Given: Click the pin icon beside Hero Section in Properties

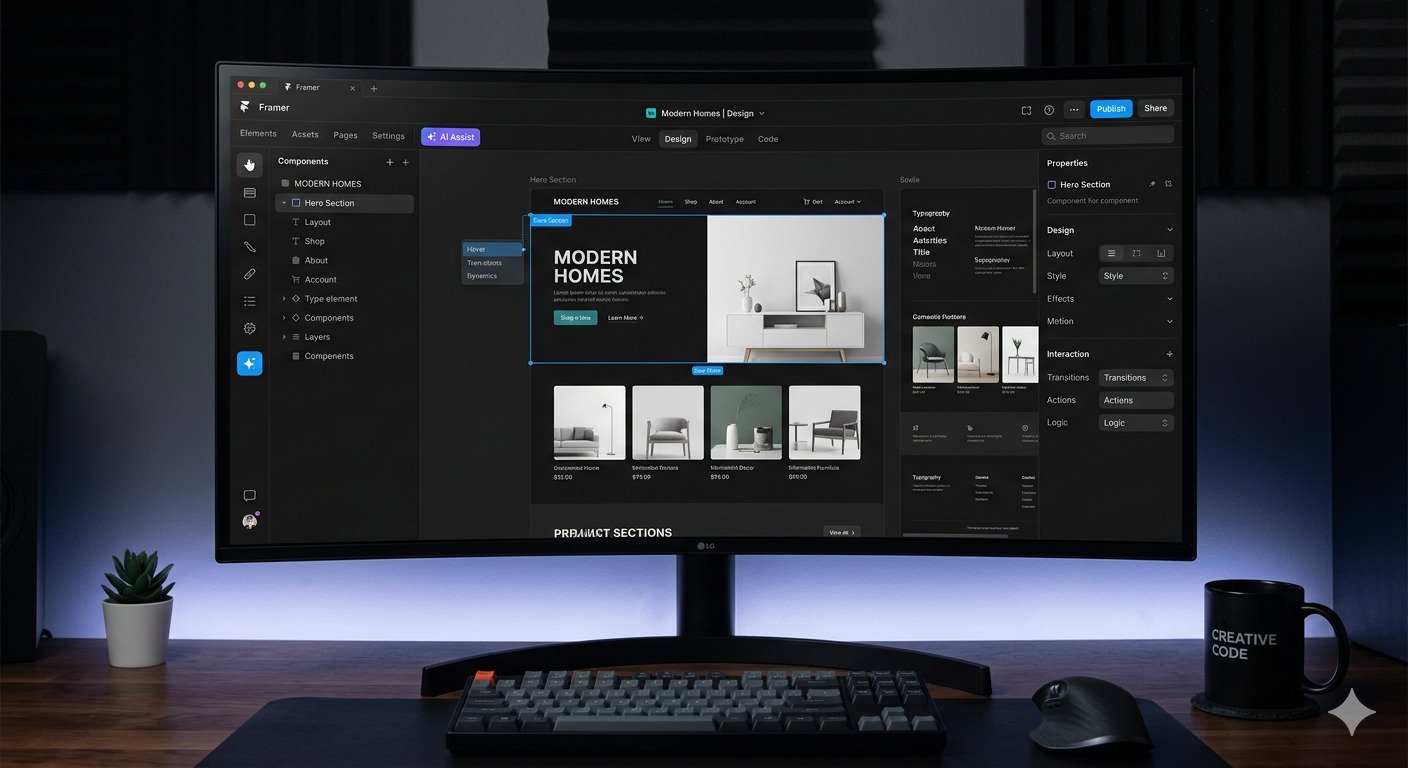Looking at the screenshot, I should pyautogui.click(x=1151, y=184).
